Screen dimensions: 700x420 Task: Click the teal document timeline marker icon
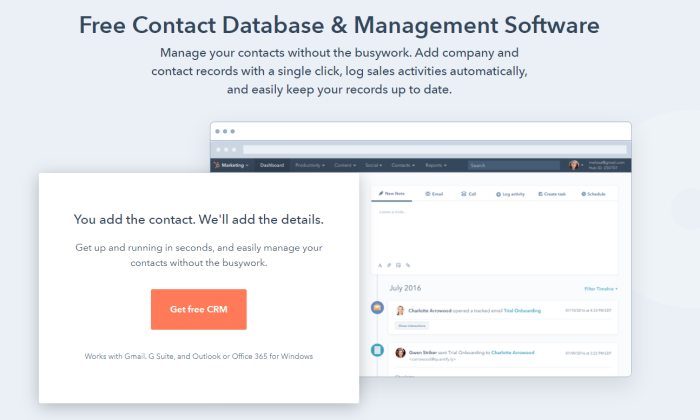(x=377, y=350)
